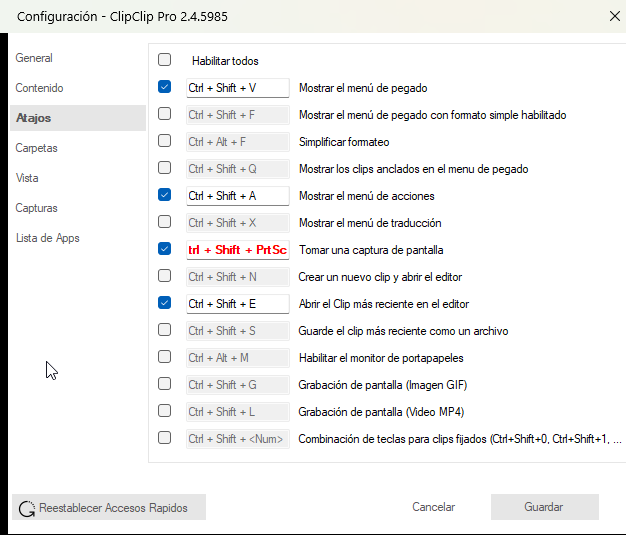Uncheck 'Mostrar el menú de acciones' checkbox

tap(165, 195)
